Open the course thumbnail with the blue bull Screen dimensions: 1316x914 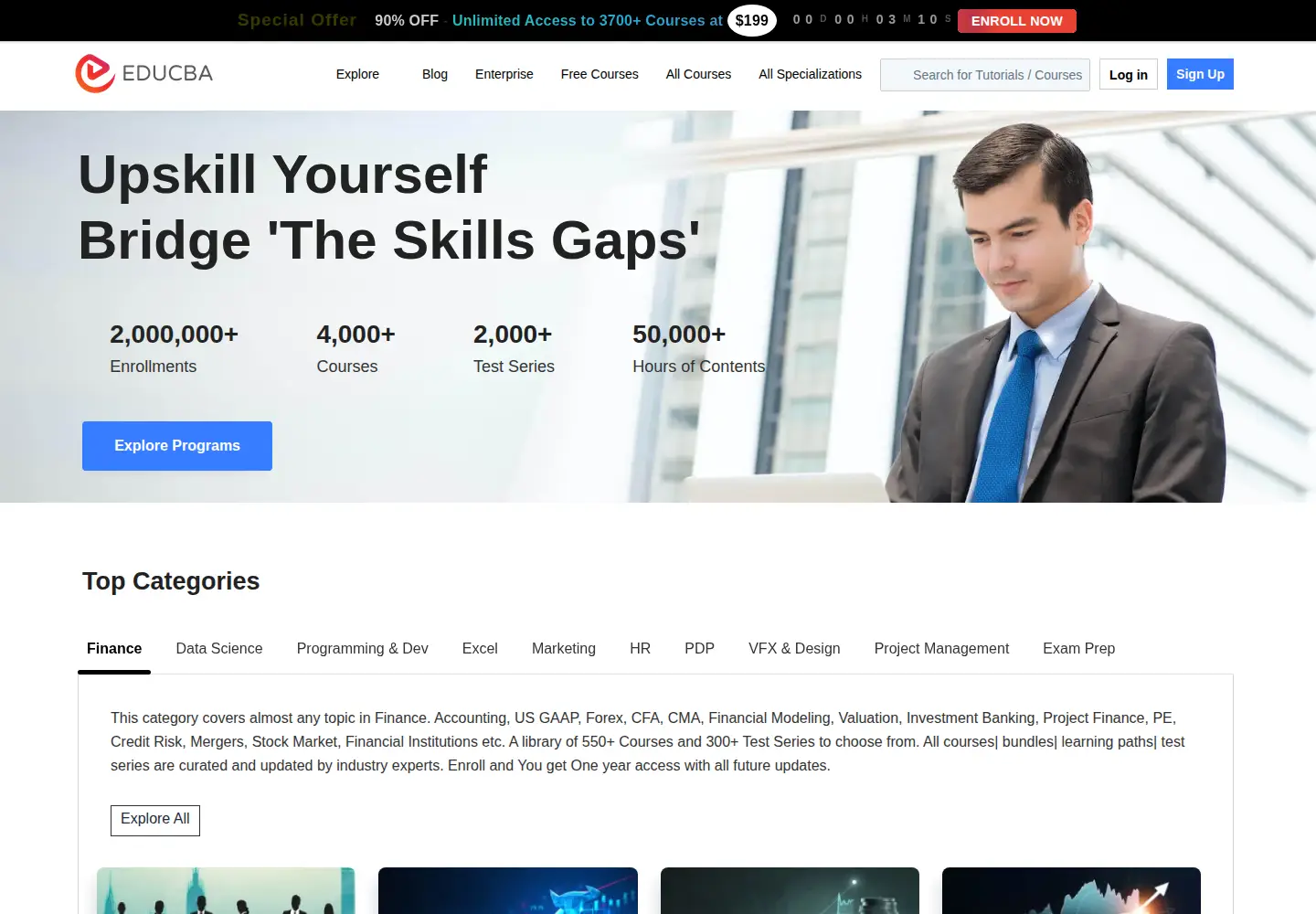pos(508,891)
